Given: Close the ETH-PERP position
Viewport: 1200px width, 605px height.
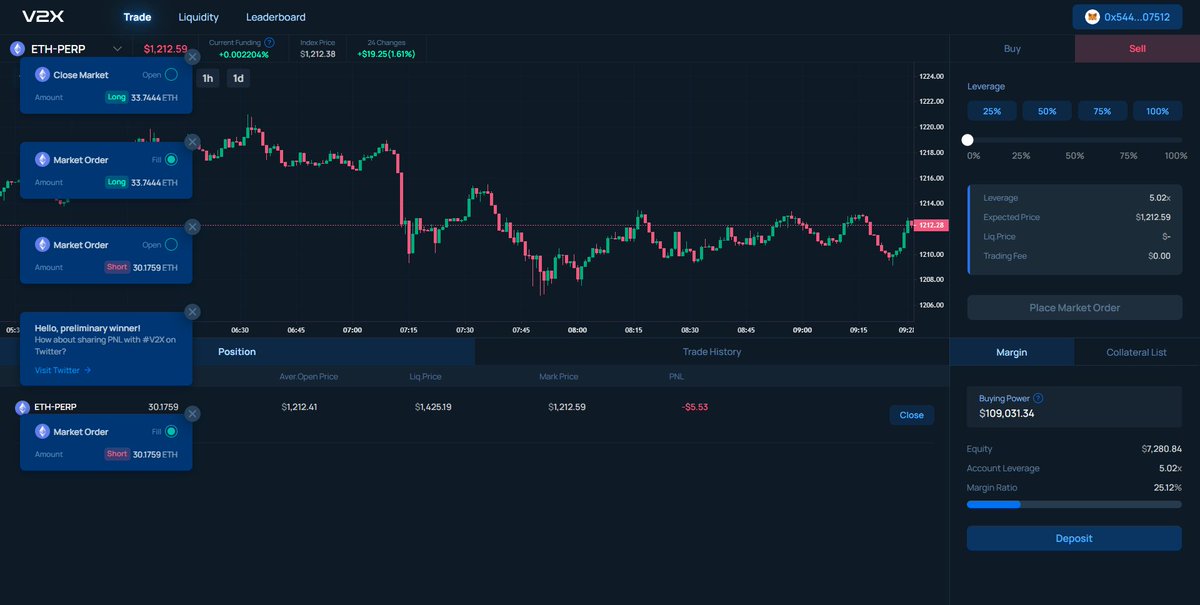Looking at the screenshot, I should 911,415.
